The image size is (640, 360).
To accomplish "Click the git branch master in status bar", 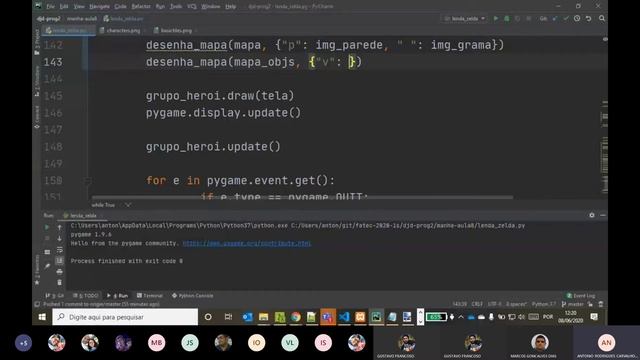I will click(573, 304).
